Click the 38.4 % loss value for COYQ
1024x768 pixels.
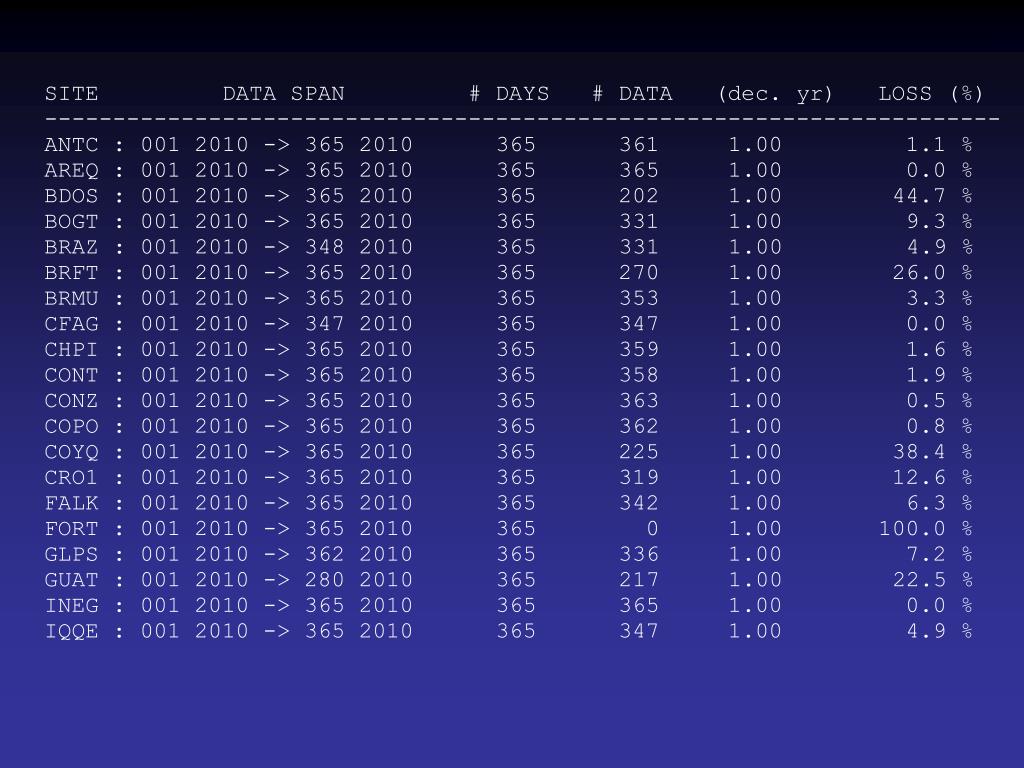coord(933,451)
